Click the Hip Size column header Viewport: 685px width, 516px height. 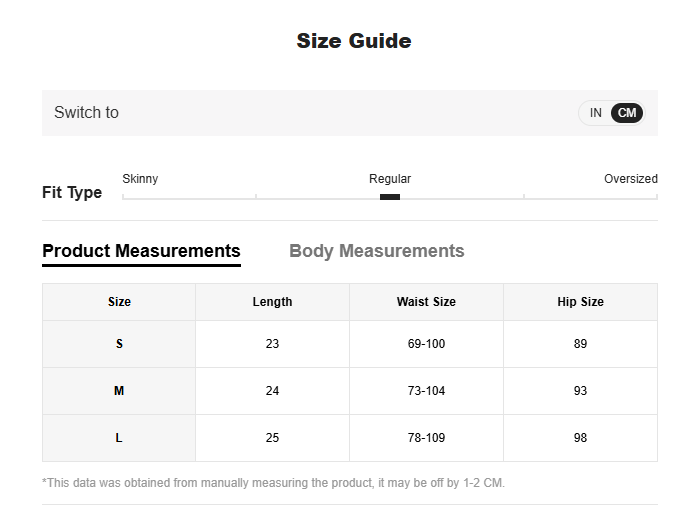[x=580, y=302]
